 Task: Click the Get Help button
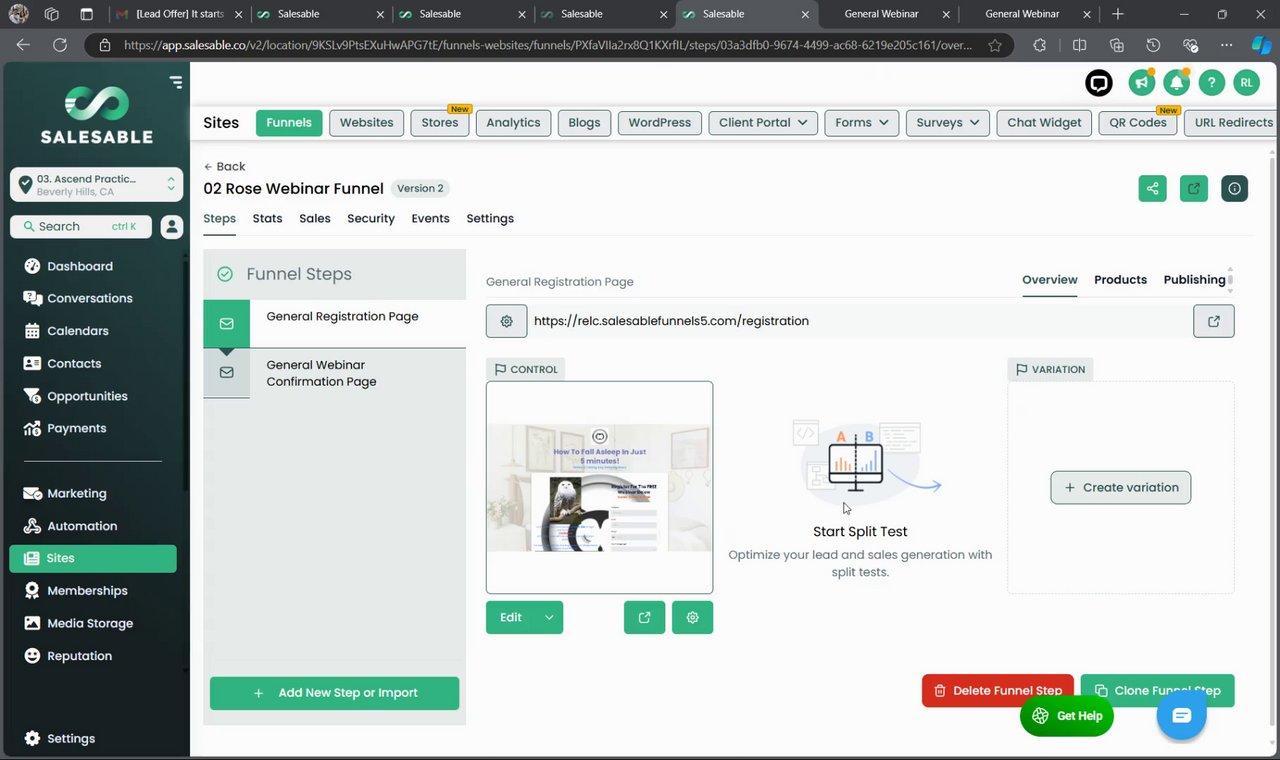(x=1066, y=716)
